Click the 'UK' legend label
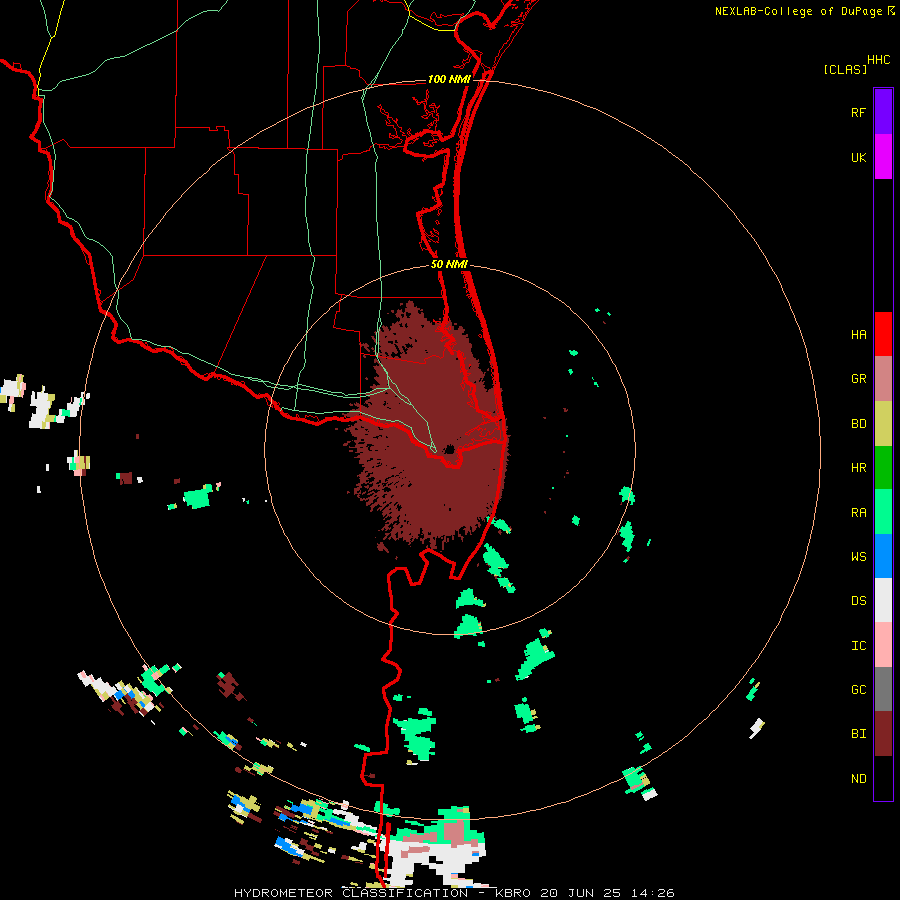 [858, 158]
